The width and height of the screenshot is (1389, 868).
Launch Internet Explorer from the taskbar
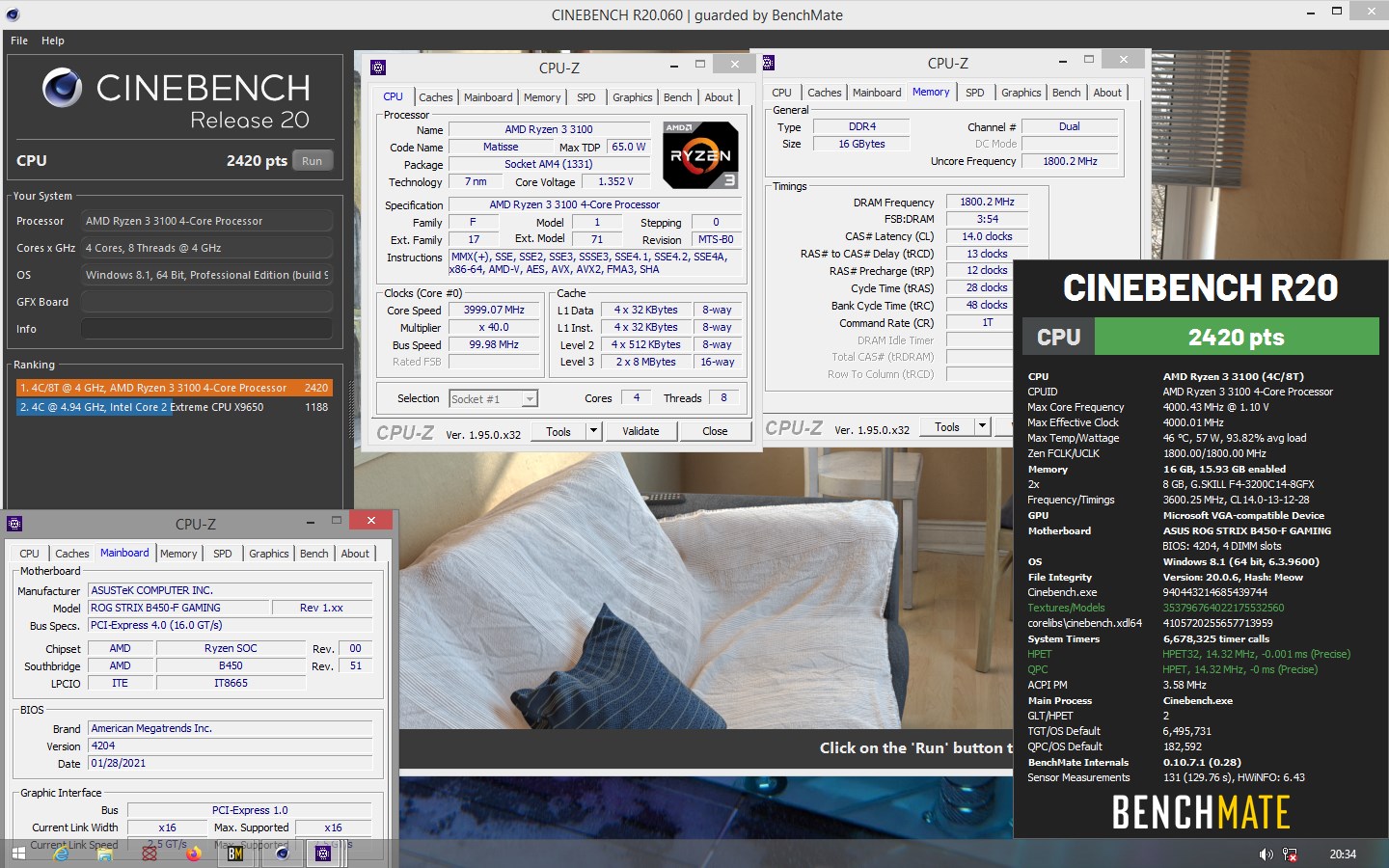pyautogui.click(x=61, y=854)
